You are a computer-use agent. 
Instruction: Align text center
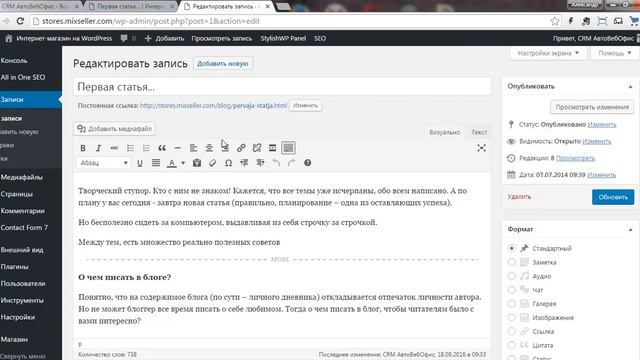click(209, 148)
